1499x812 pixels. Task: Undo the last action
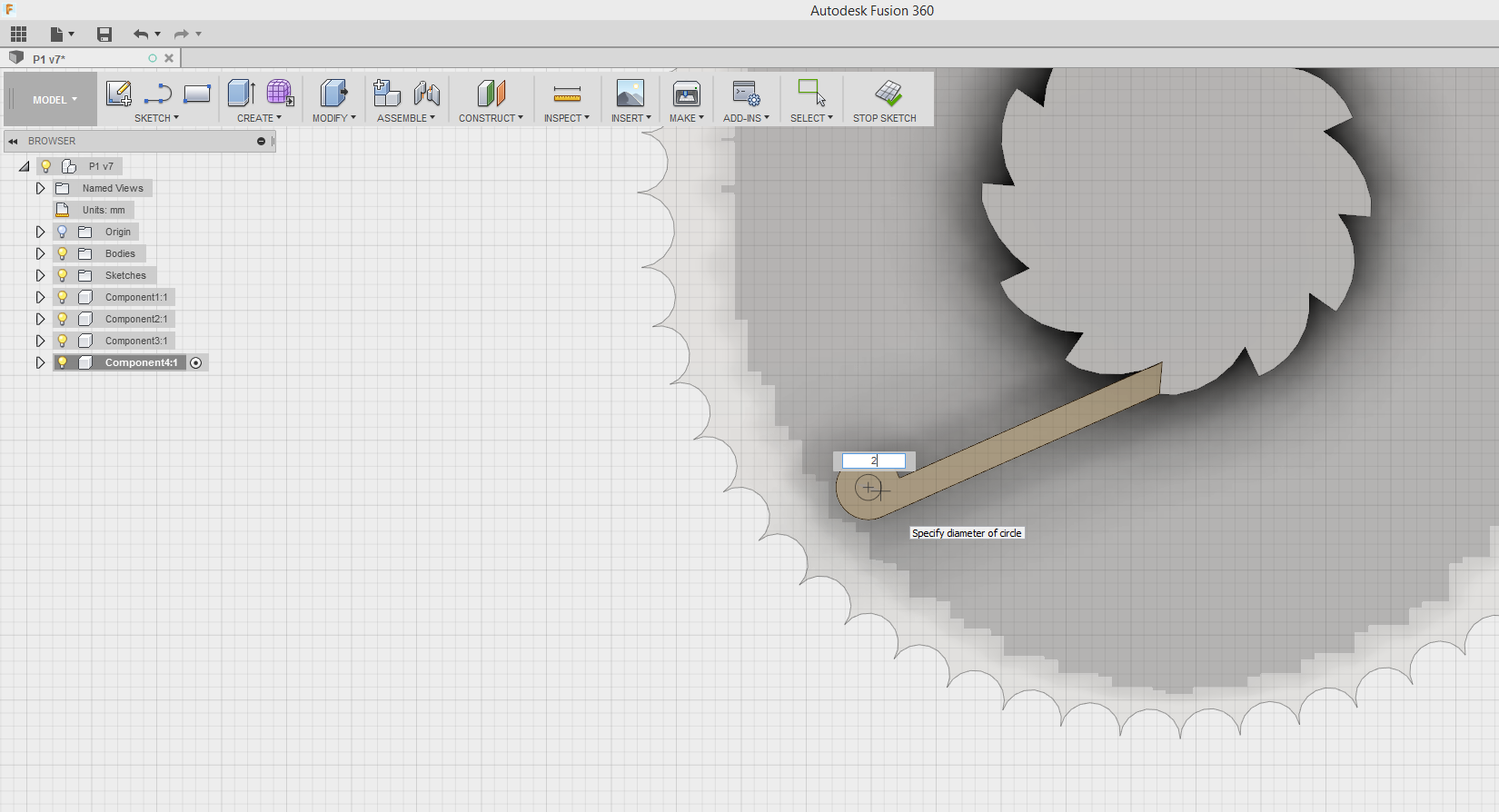pos(141,35)
